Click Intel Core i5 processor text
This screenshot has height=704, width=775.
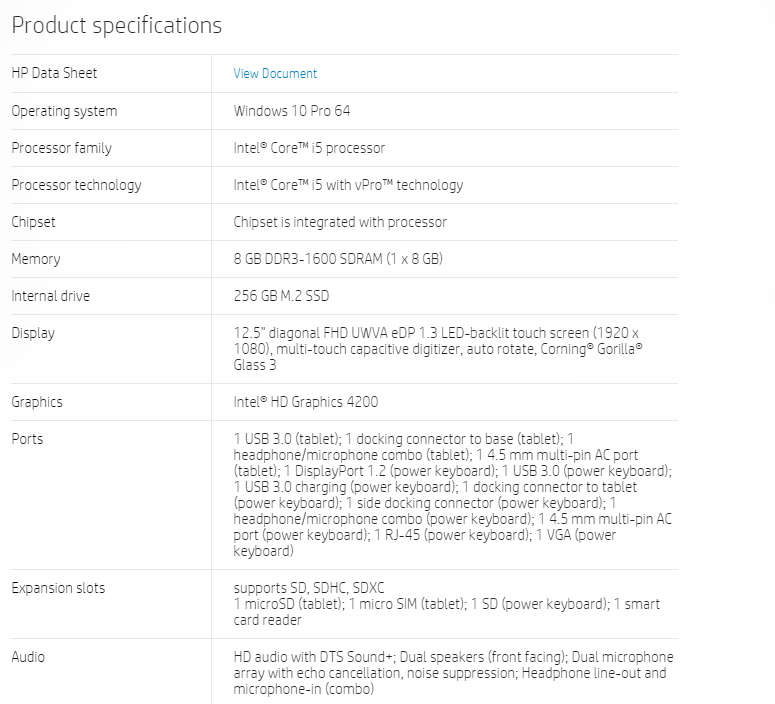[309, 148]
